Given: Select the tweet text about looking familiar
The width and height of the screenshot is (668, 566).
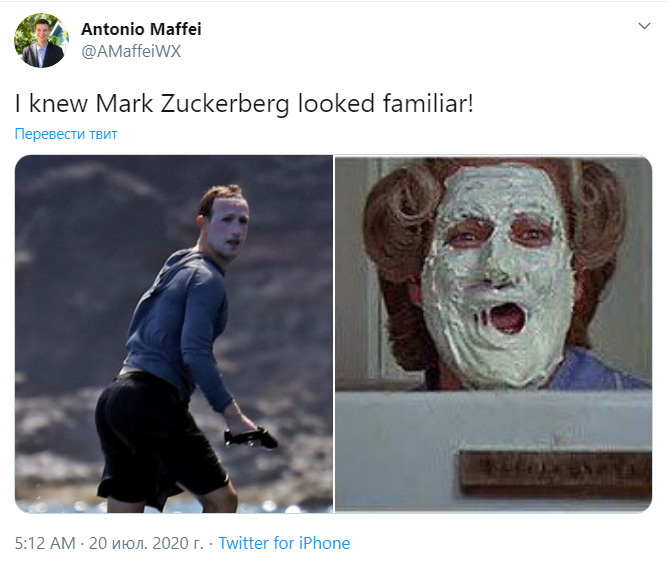Looking at the screenshot, I should [x=244, y=103].
